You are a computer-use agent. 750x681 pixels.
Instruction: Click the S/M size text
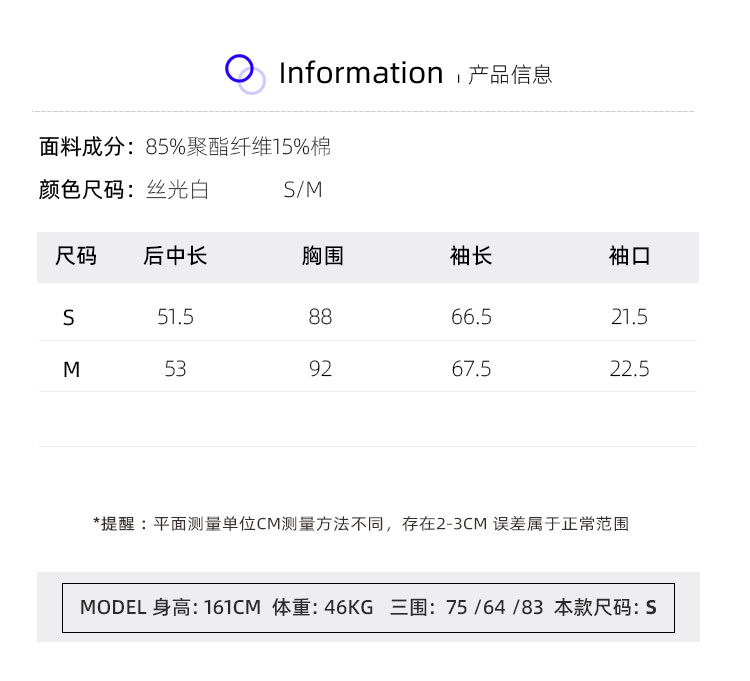[x=303, y=190]
